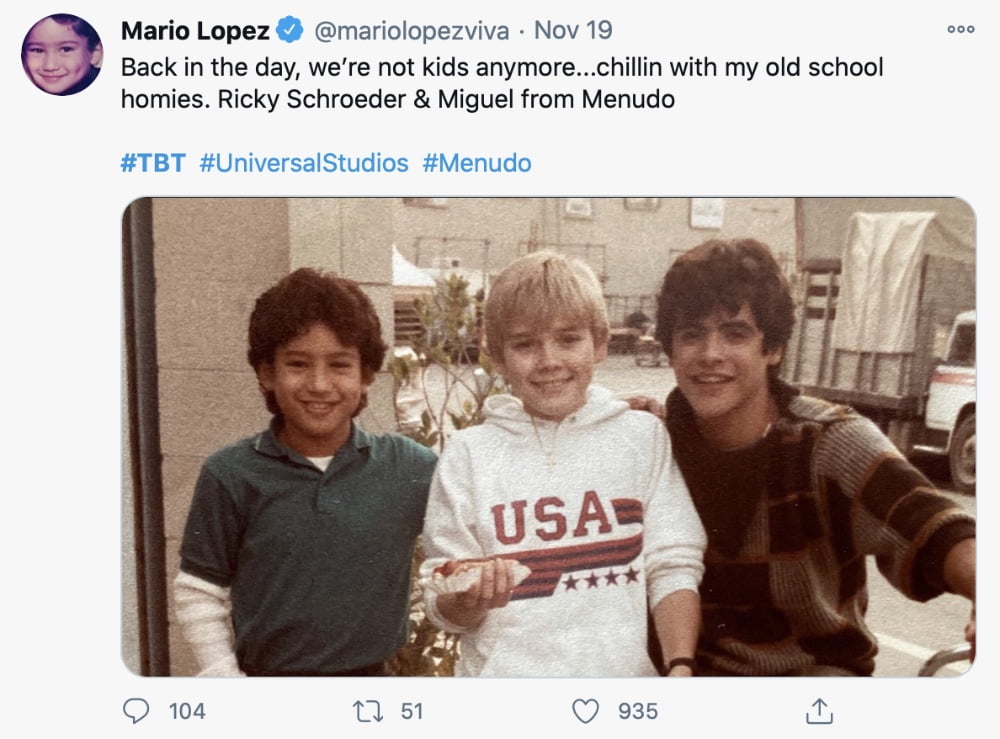Image resolution: width=1000 pixels, height=739 pixels.
Task: Follow the #UniversalStudios hashtag link
Action: click(x=304, y=163)
